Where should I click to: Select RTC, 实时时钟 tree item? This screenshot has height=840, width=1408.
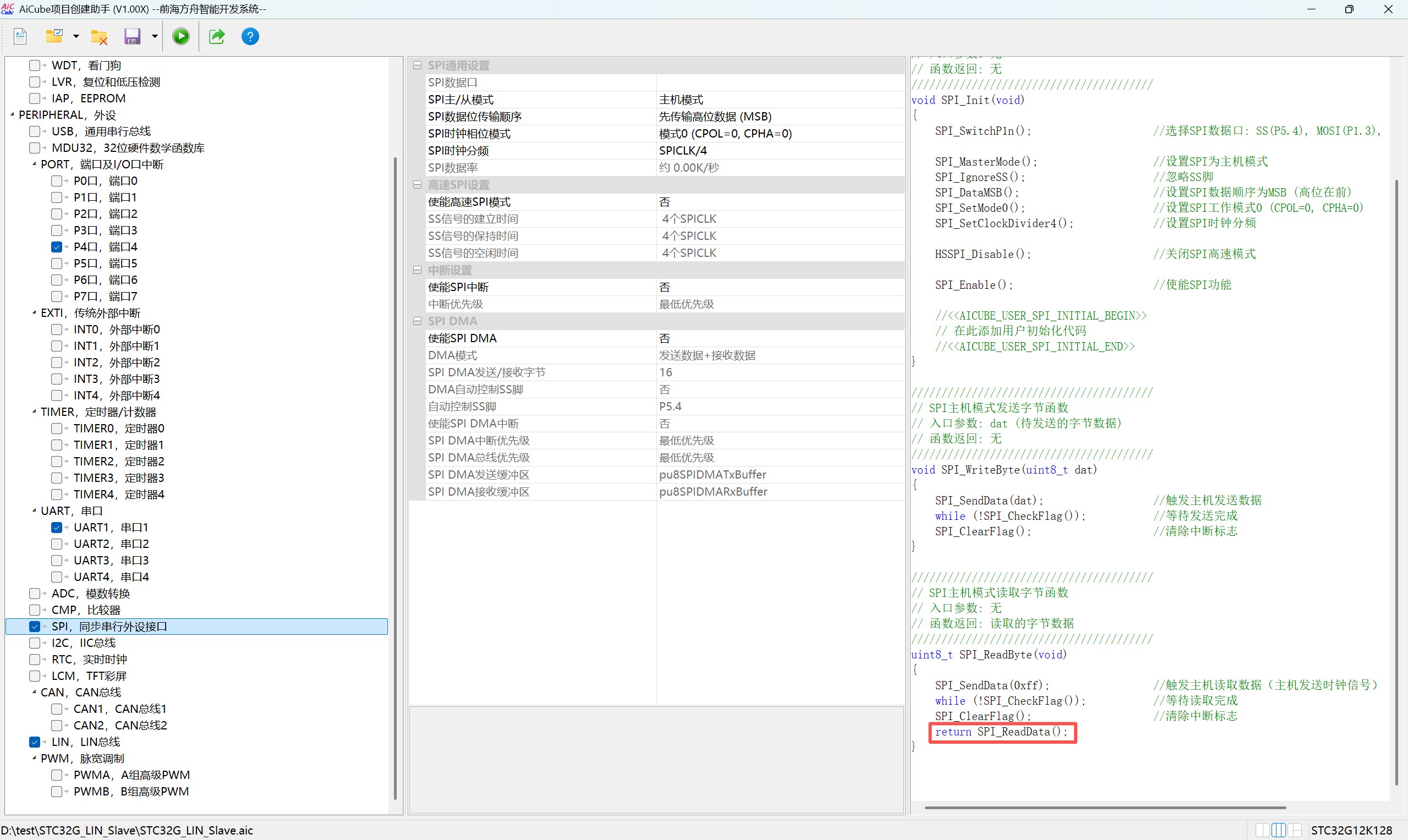click(90, 660)
